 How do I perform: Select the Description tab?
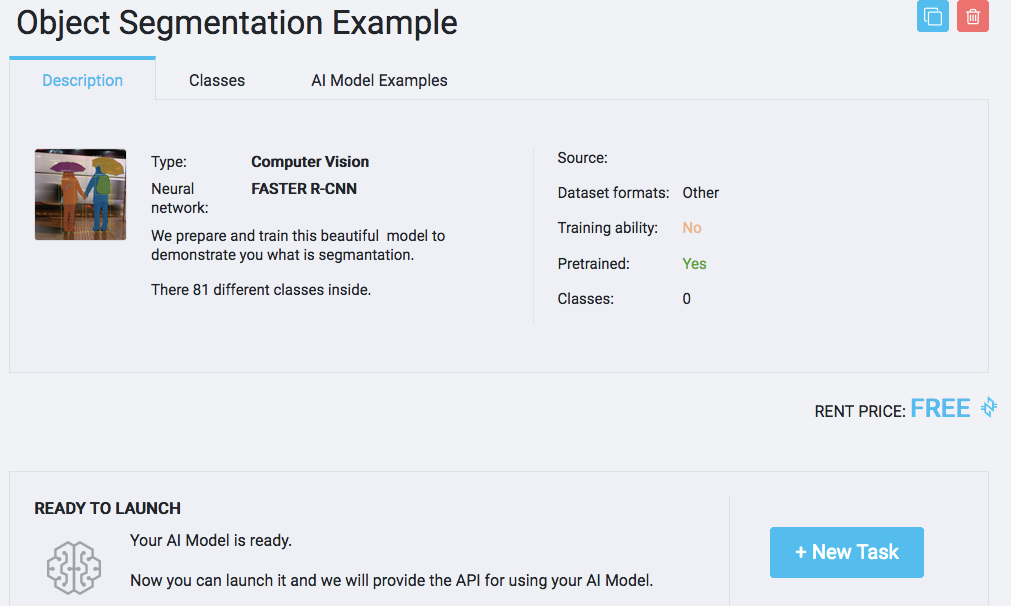click(82, 80)
